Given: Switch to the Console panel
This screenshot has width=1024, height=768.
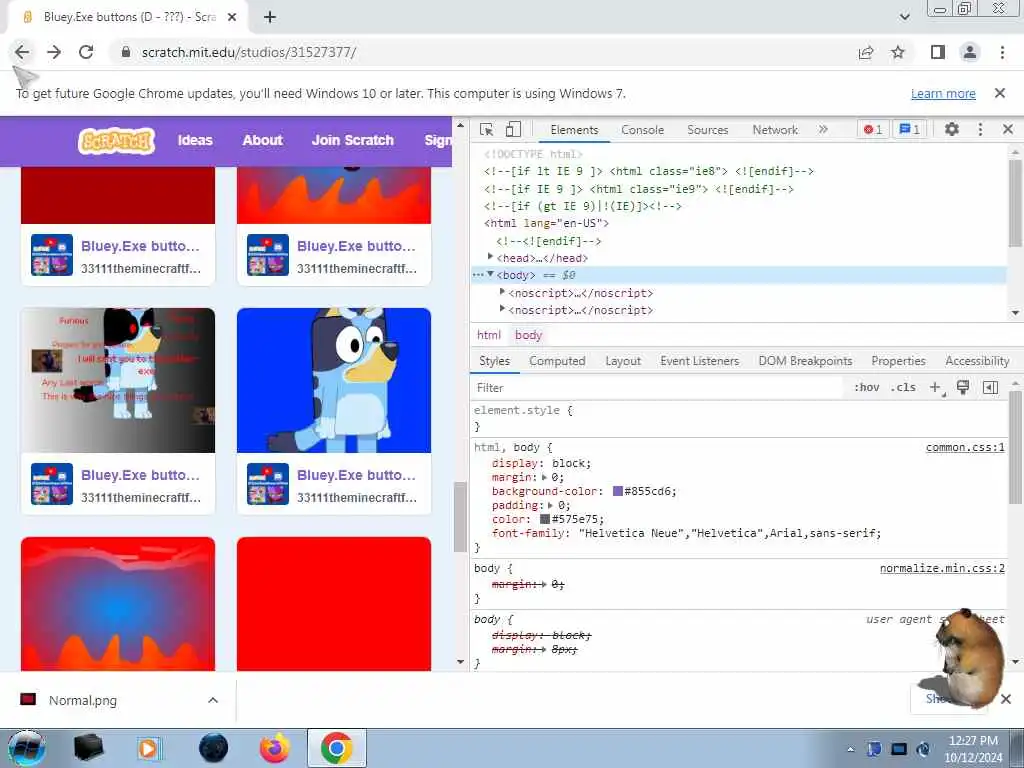Looking at the screenshot, I should pyautogui.click(x=643, y=130).
